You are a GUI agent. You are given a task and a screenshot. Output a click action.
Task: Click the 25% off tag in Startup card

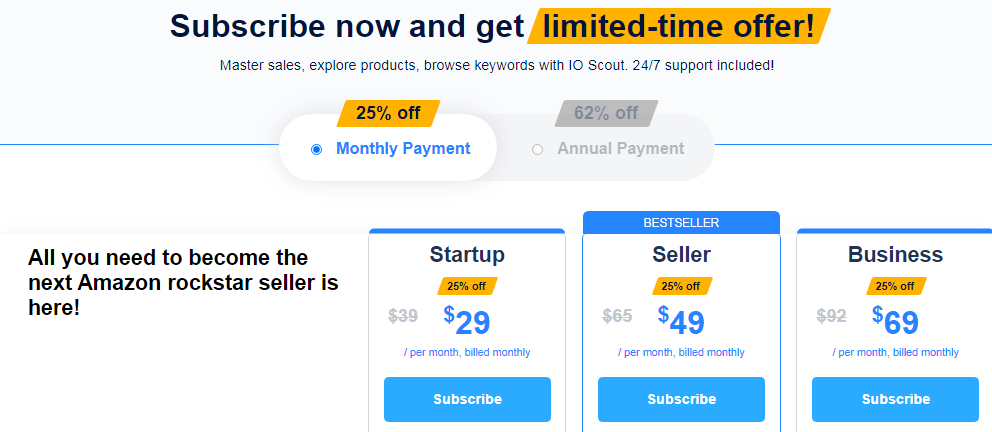click(x=467, y=286)
